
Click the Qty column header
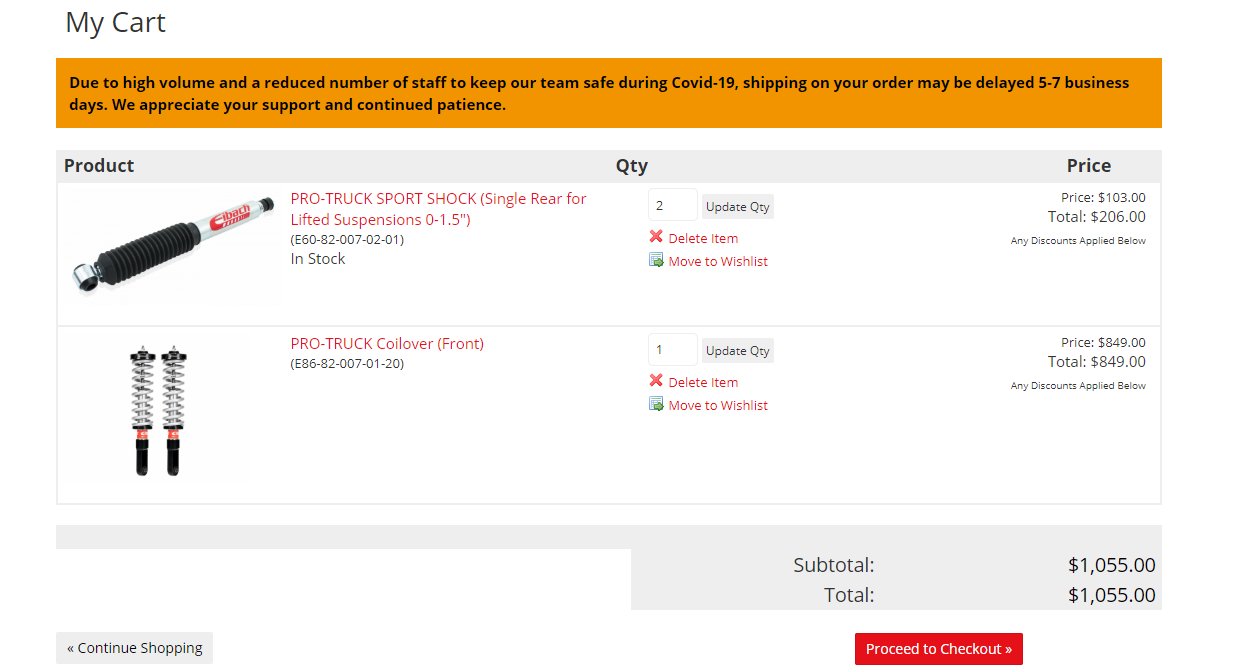click(x=632, y=166)
